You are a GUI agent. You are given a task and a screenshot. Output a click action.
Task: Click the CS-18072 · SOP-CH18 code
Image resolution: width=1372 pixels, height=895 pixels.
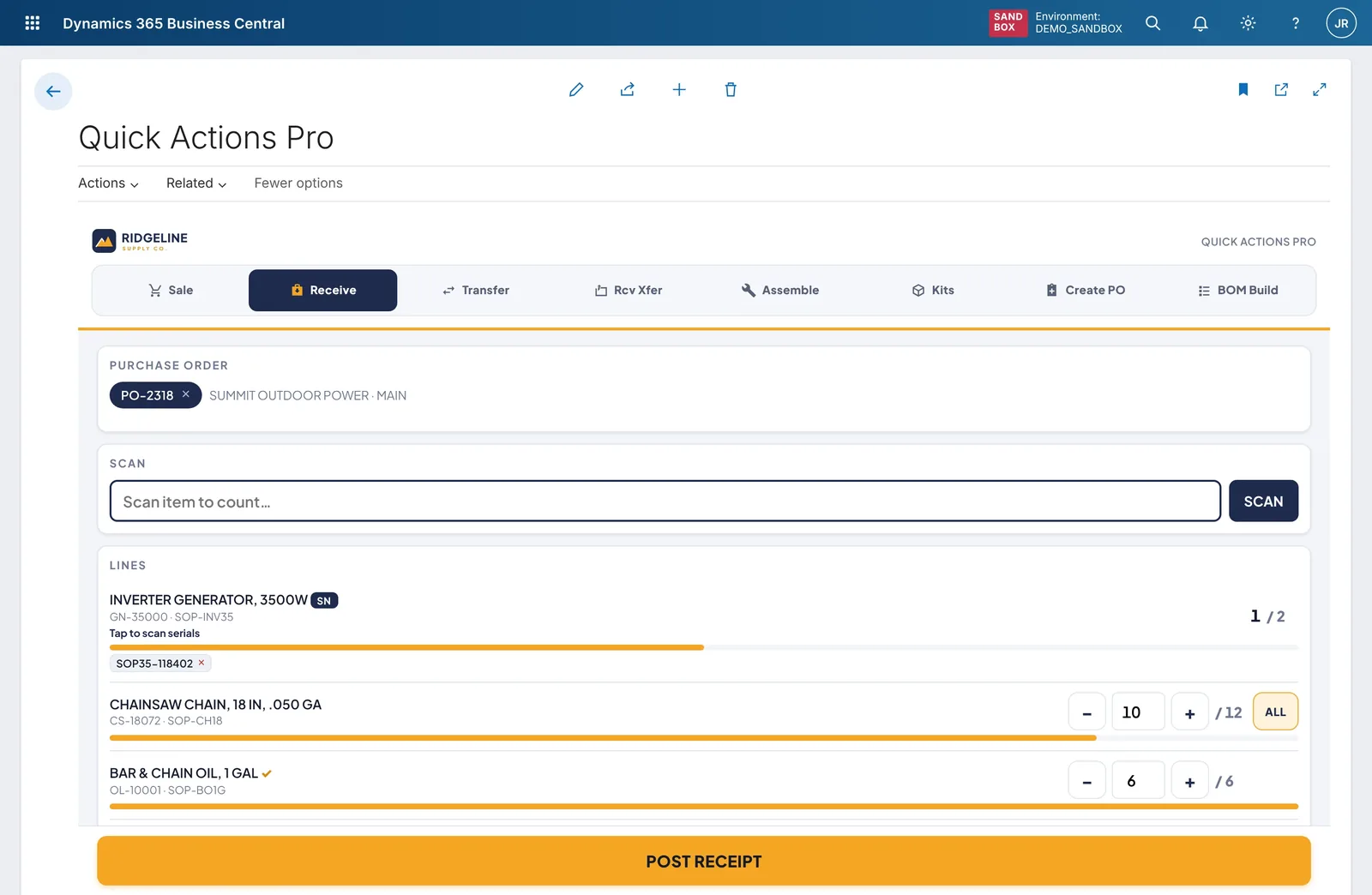point(165,721)
